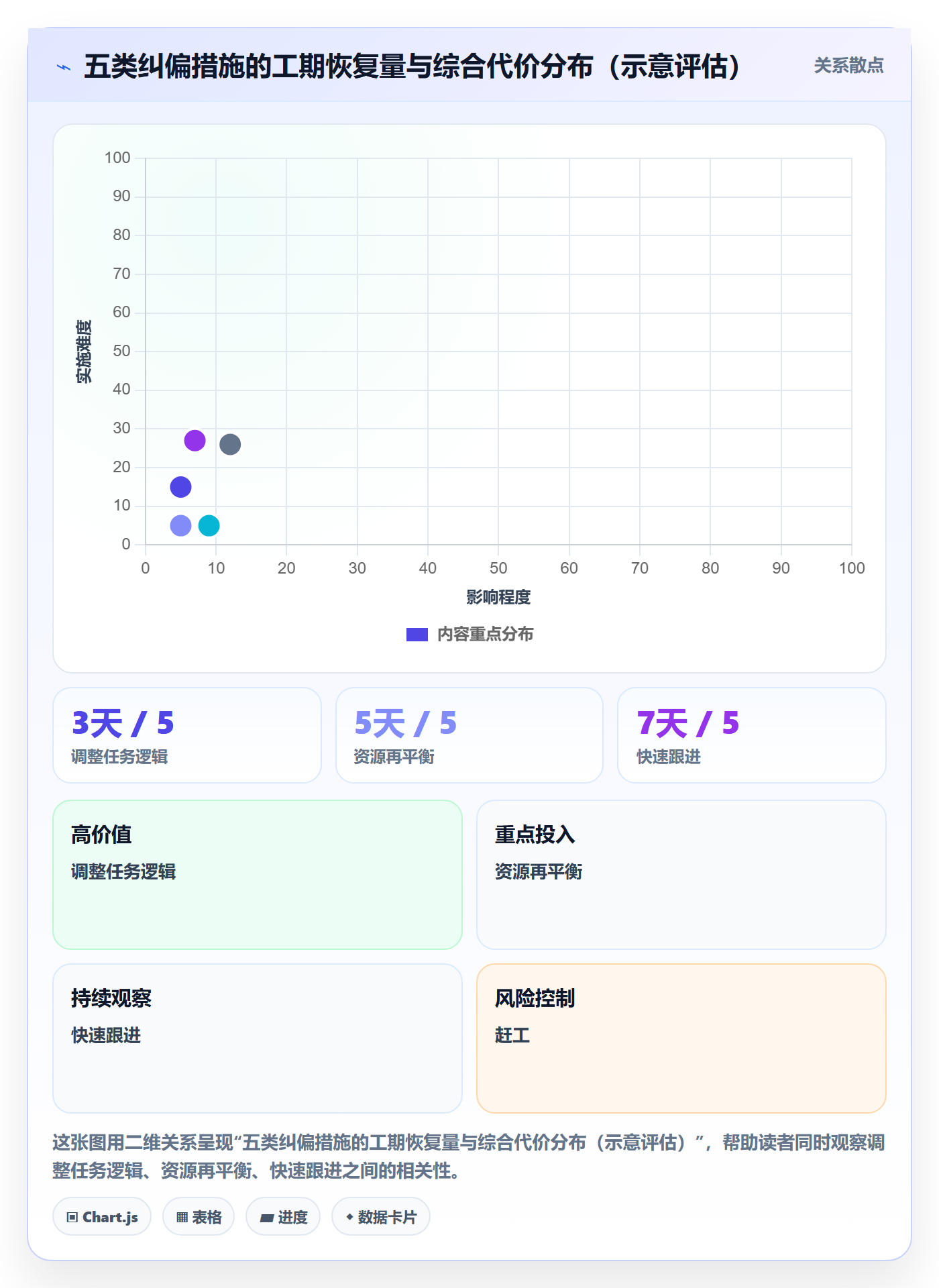Select the cyan scatter point
The height and width of the screenshot is (1288, 939).
point(209,525)
